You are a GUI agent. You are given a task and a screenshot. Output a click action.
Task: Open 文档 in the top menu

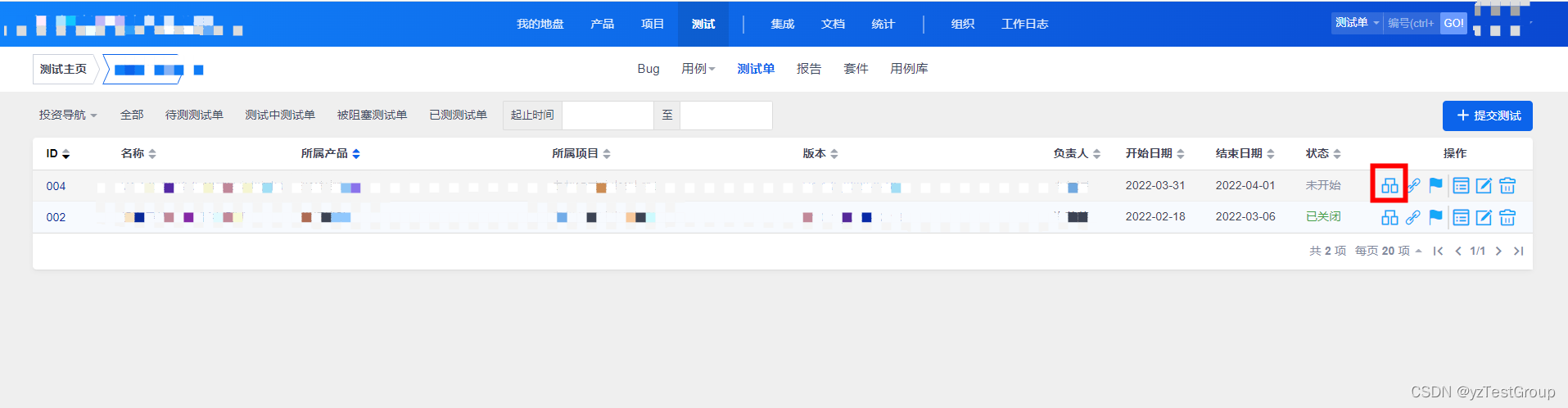click(833, 24)
